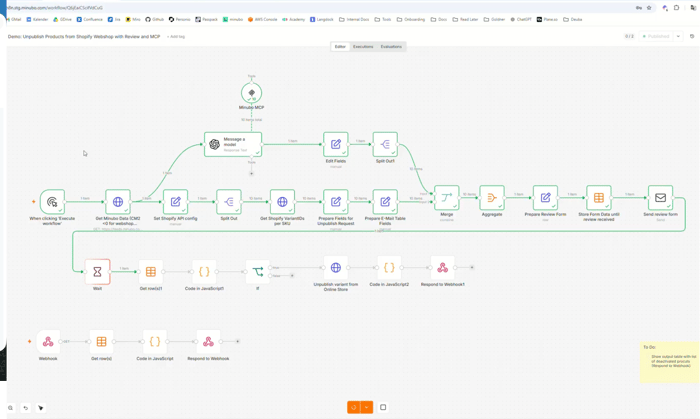Open the Onboarding bookmarks folder
This screenshot has height=419, width=700.
411,20
